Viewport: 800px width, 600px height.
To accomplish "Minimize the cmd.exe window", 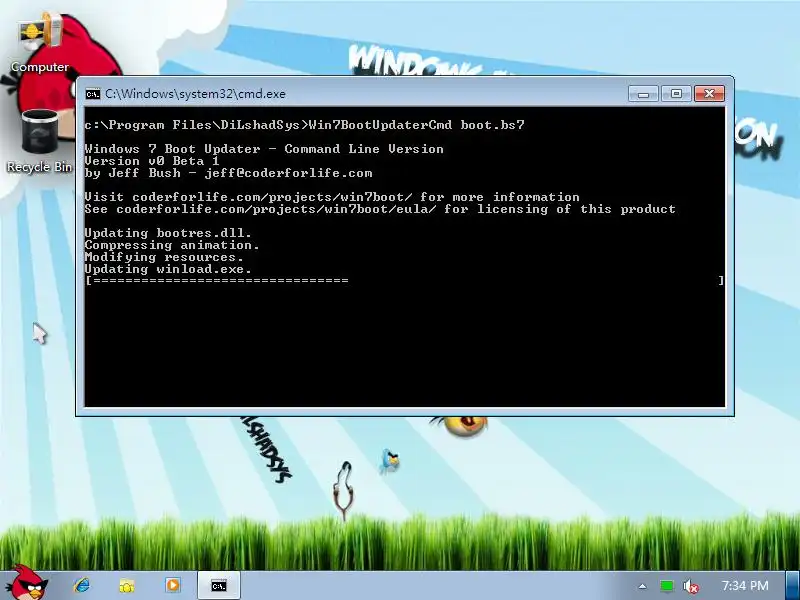I will 643,94.
